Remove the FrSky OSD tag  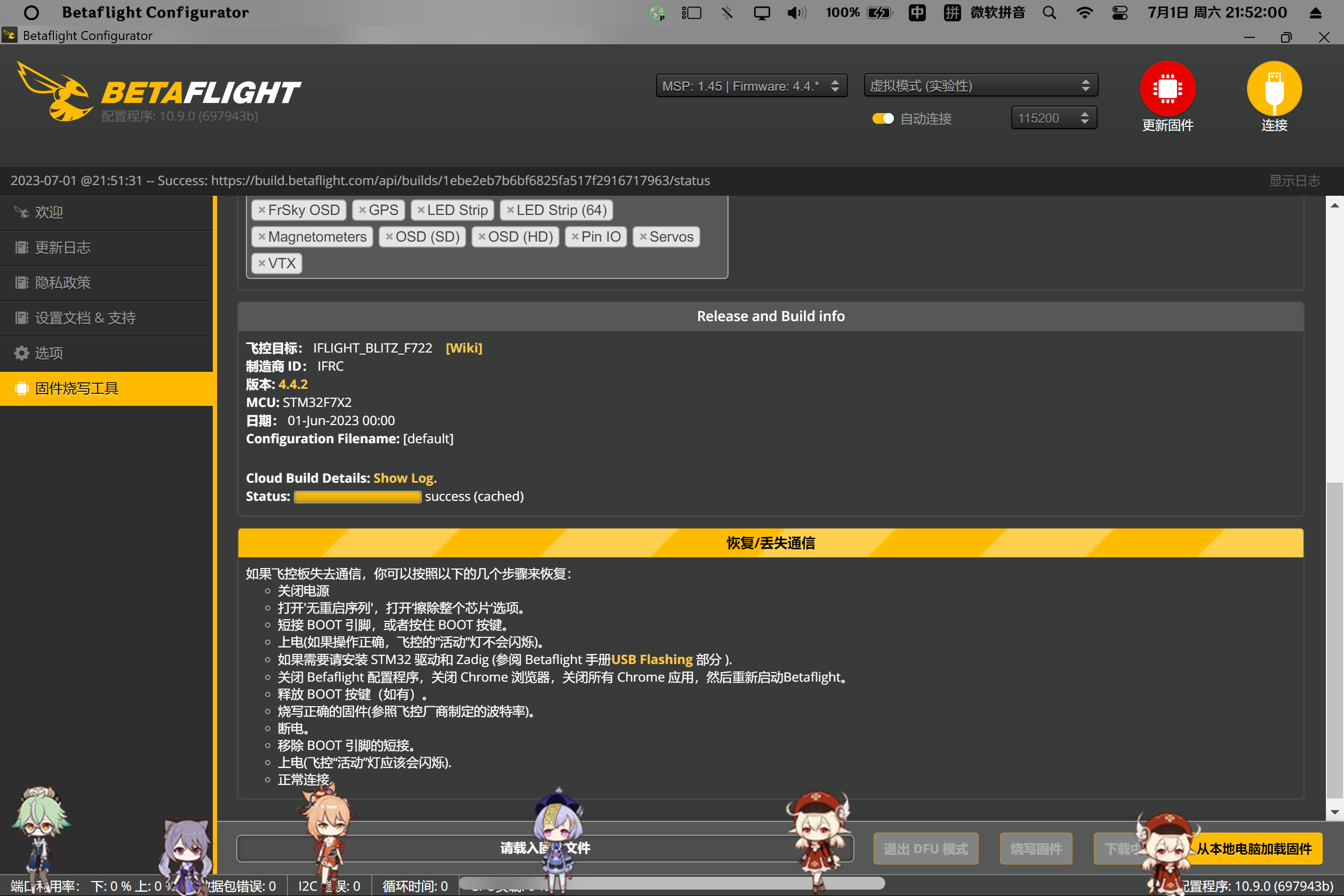click(261, 210)
